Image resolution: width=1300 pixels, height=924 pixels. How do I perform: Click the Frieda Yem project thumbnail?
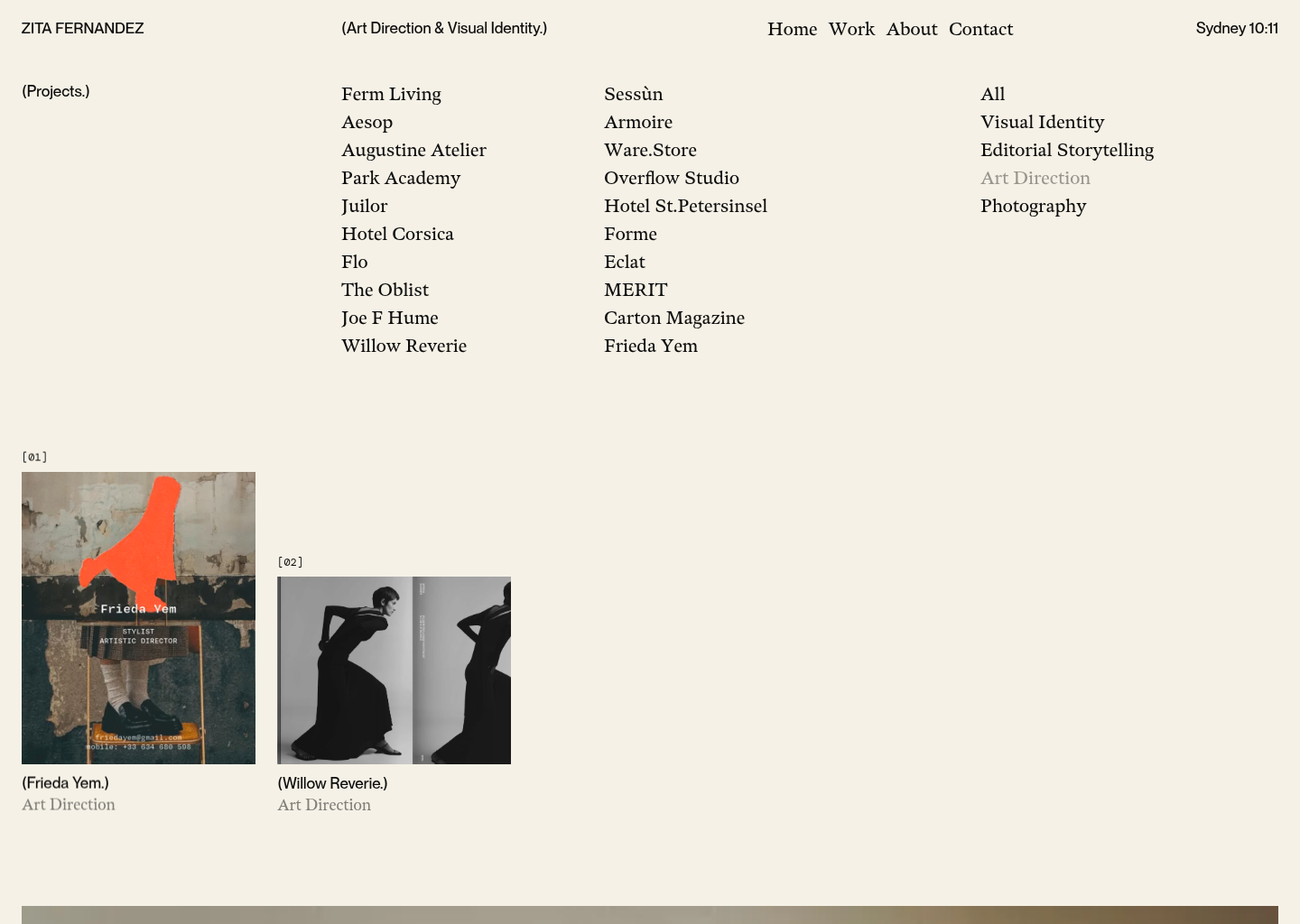138,617
